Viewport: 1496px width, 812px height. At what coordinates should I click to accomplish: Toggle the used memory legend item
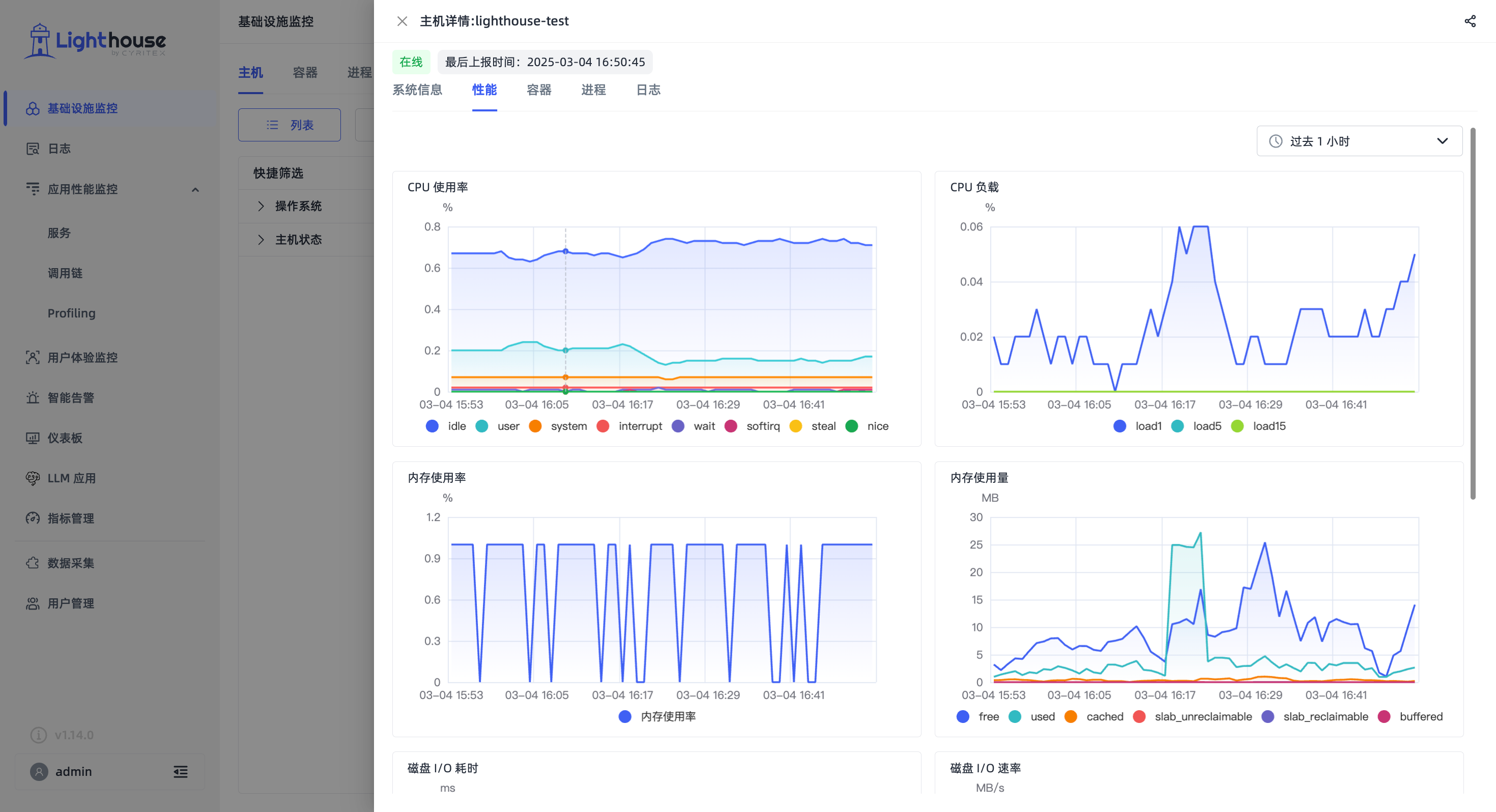1032,717
